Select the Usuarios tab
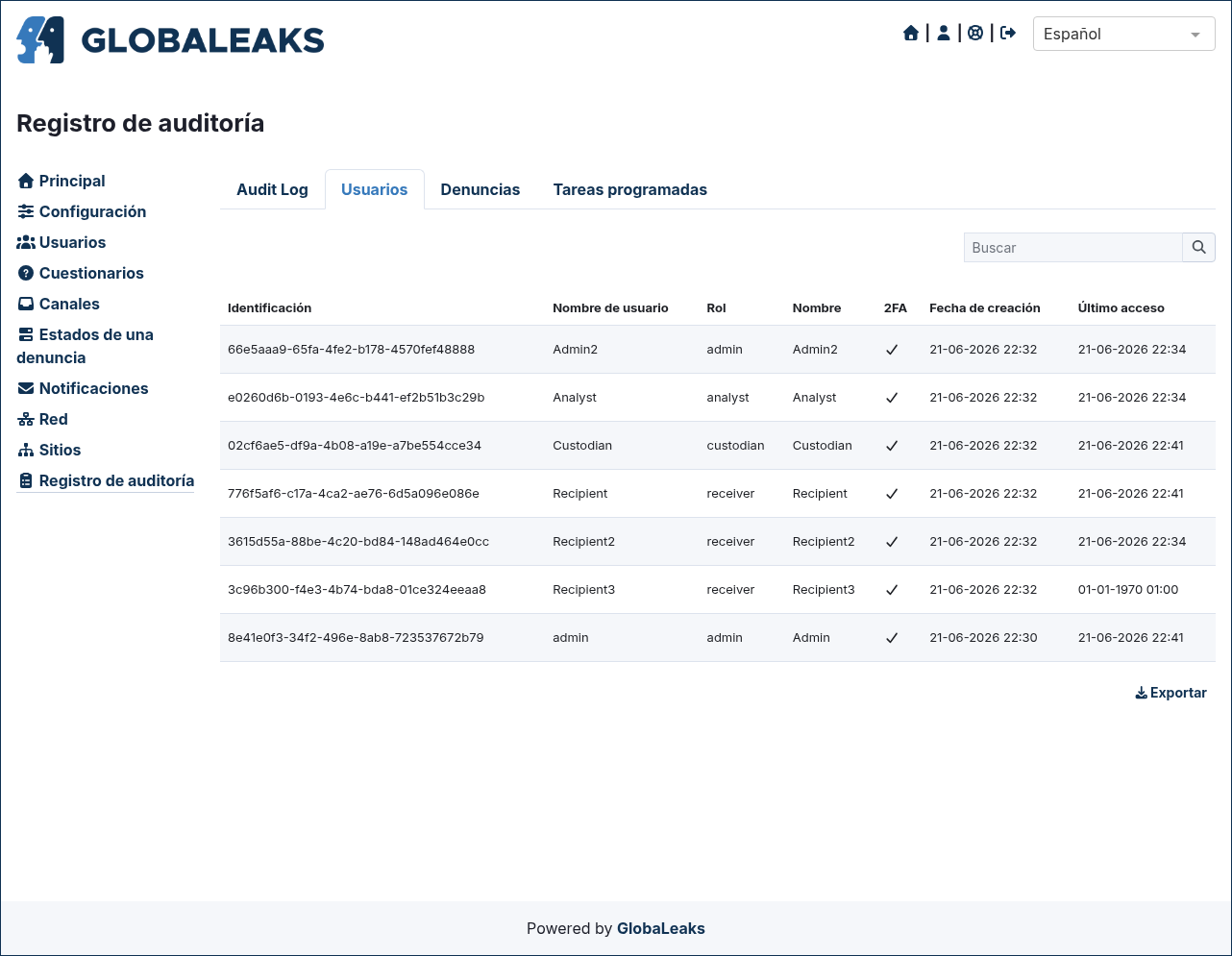1232x956 pixels. point(375,189)
